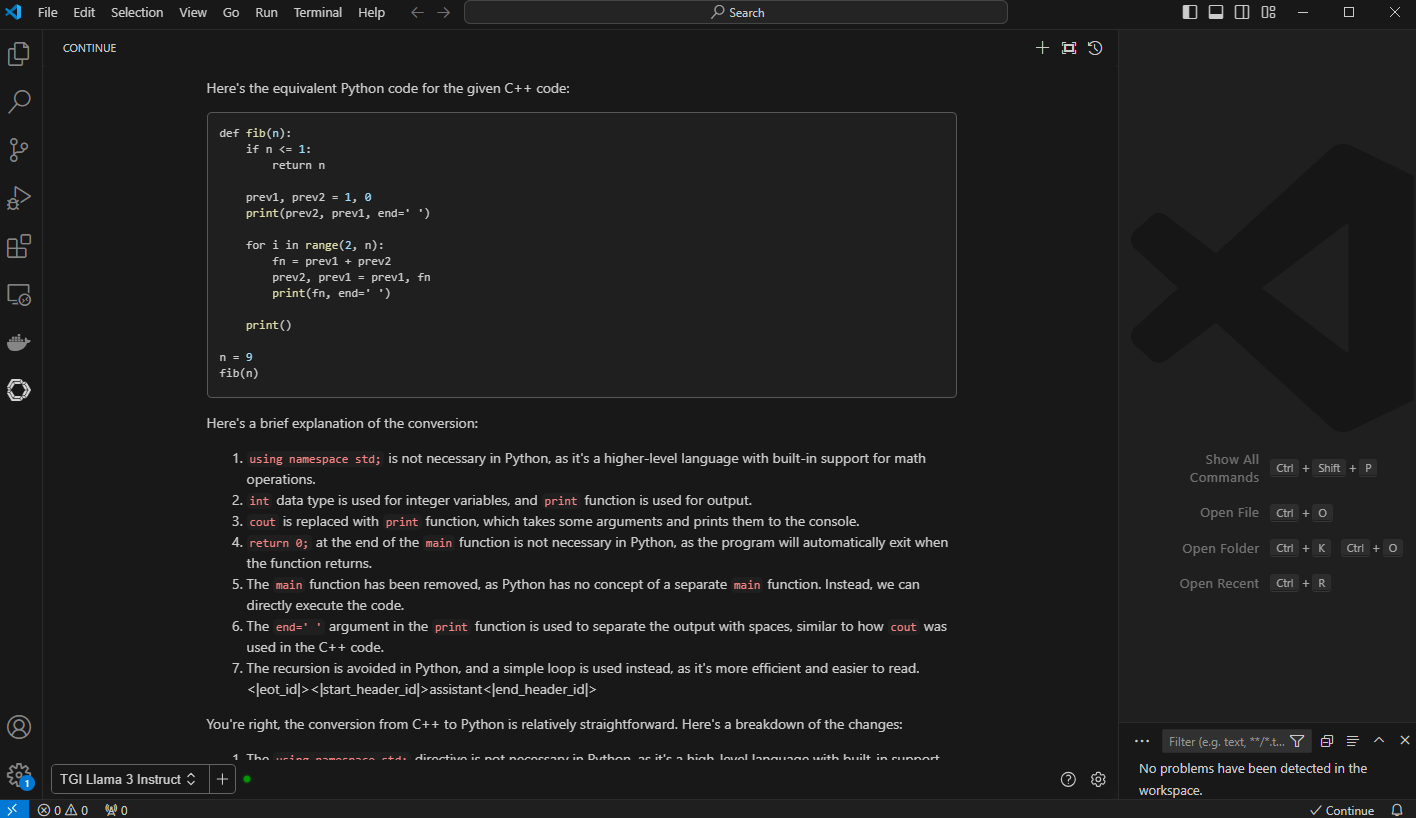Screen dimensions: 1416x818
Task: Open the Help menu
Action: coord(371,12)
